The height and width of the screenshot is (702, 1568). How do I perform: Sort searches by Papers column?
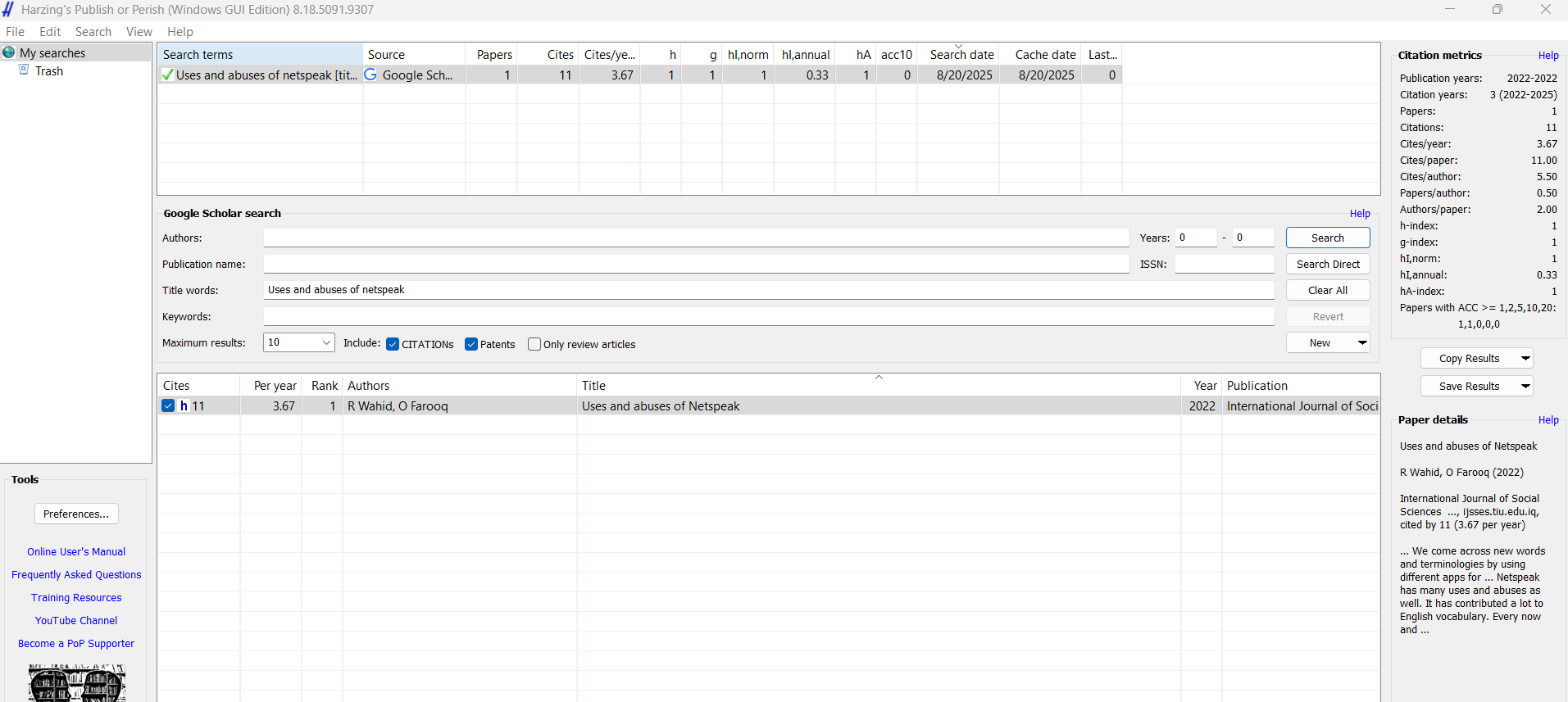(x=491, y=54)
